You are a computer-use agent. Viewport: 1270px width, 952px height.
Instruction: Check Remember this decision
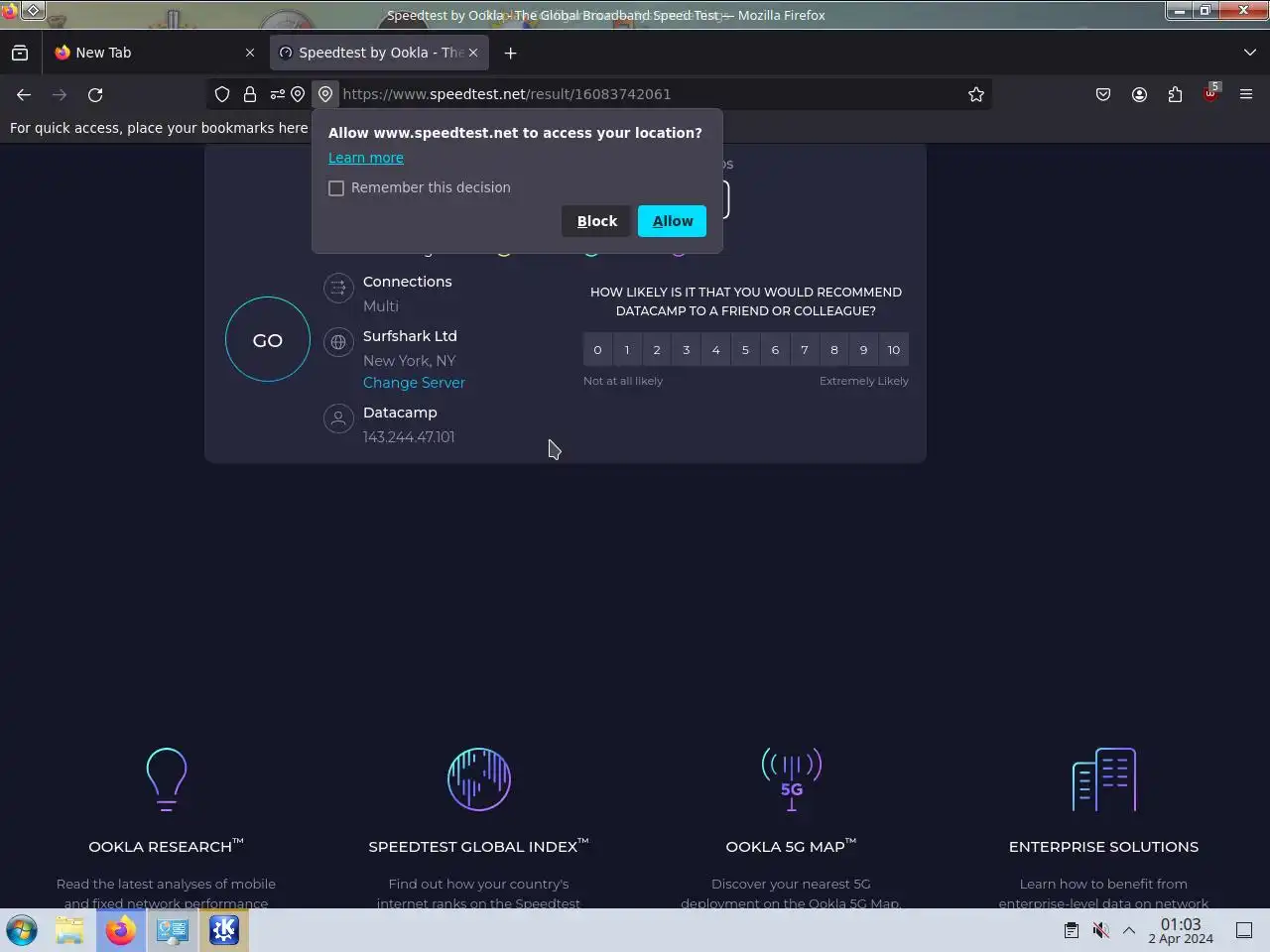336,188
